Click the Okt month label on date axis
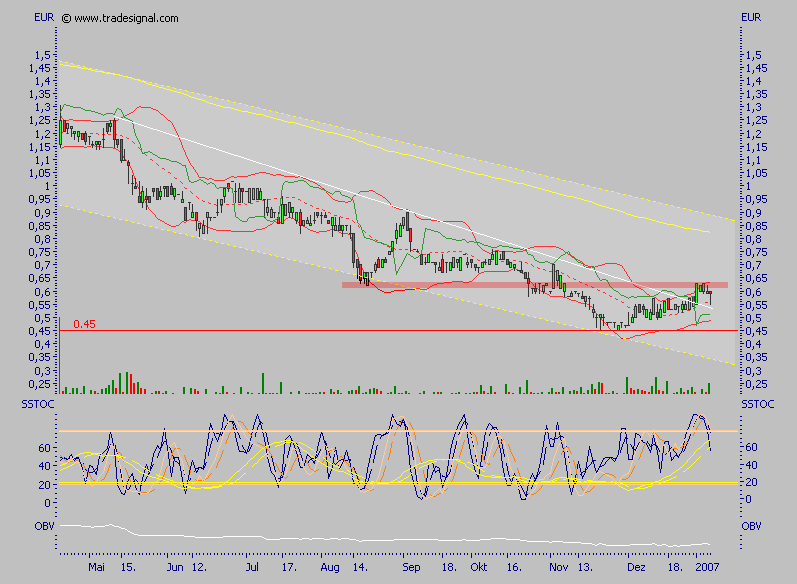The width and height of the screenshot is (797, 584). [478, 566]
